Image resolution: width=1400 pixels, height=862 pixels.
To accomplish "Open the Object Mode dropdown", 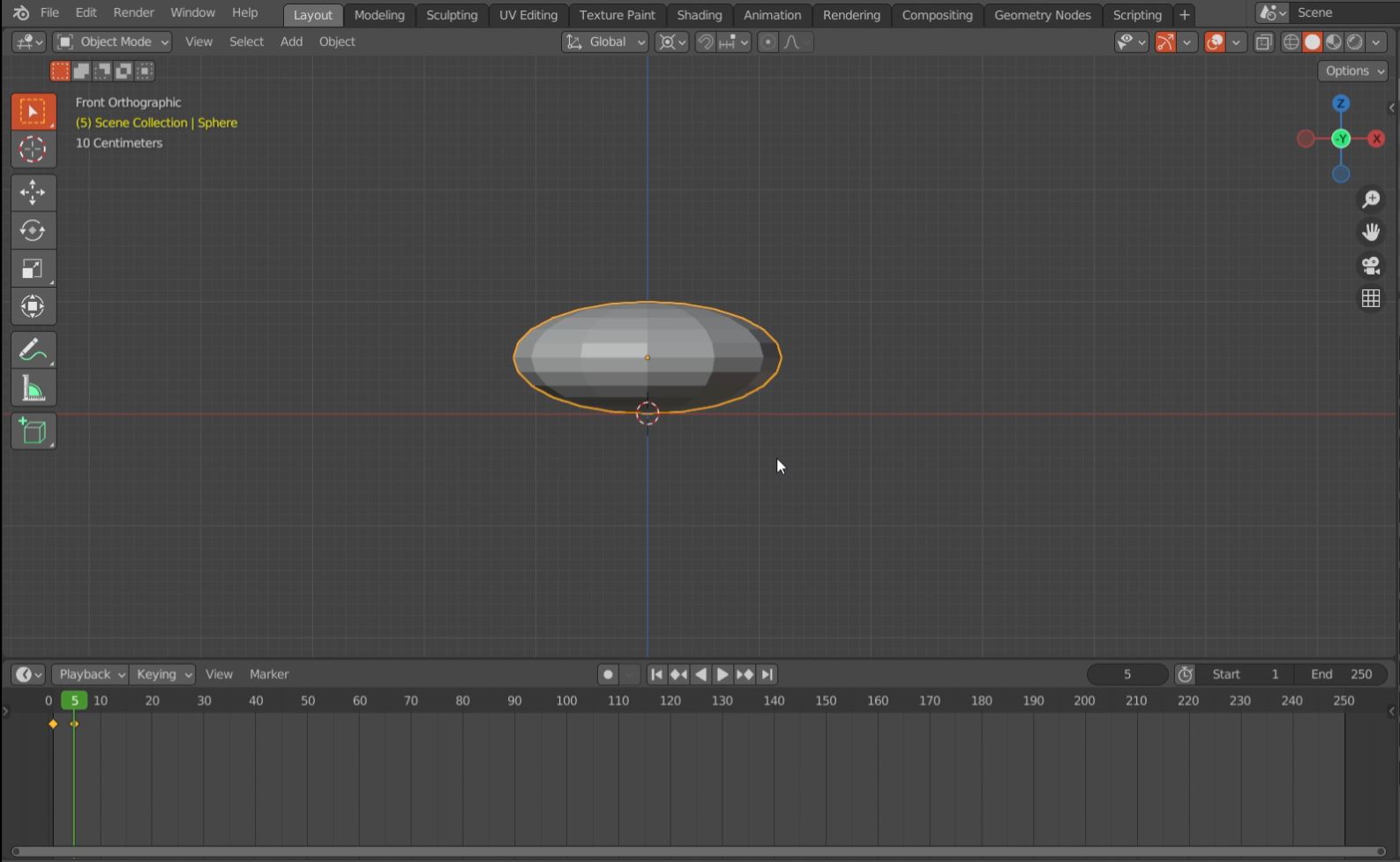I will [x=112, y=41].
